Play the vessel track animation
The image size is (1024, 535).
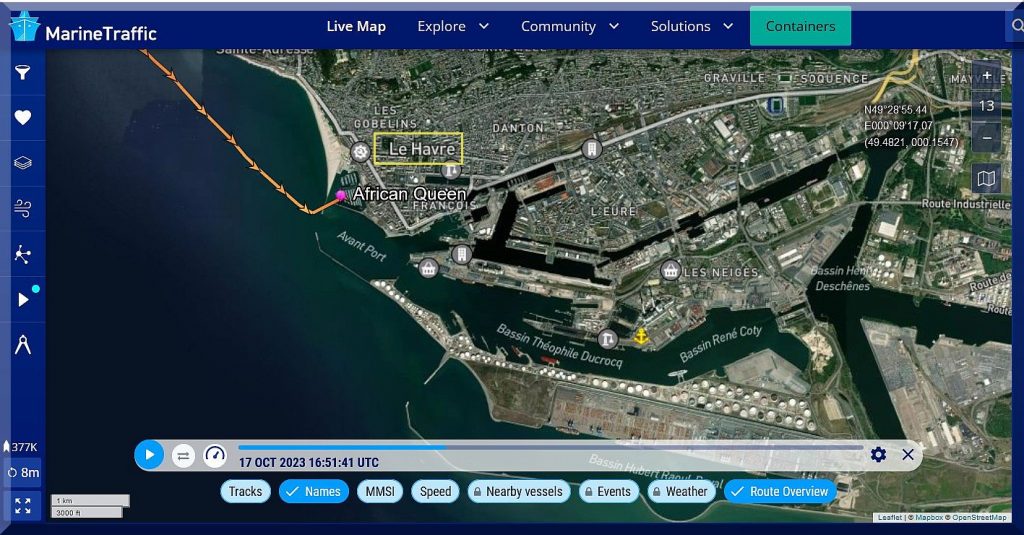(149, 455)
